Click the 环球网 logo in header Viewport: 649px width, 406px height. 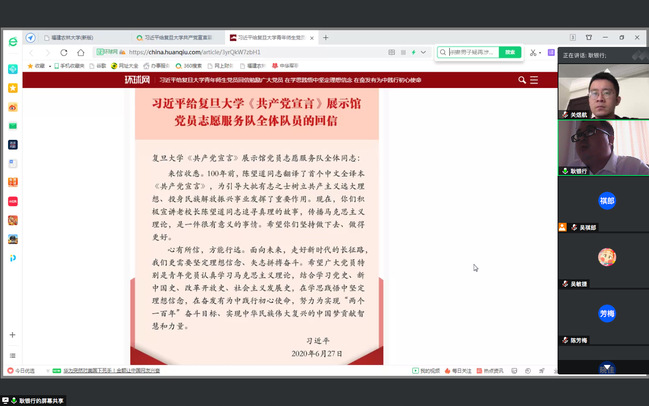pos(136,79)
